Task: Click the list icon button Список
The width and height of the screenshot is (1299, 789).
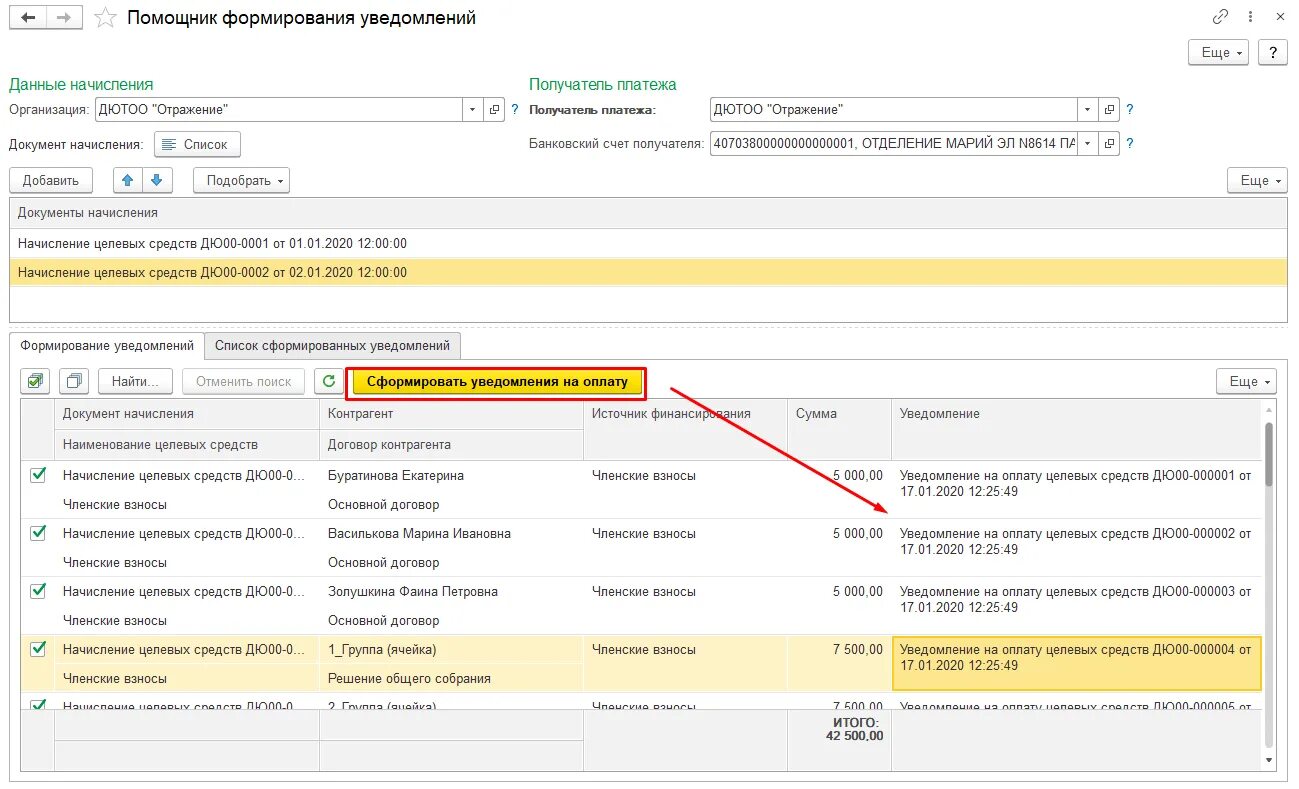Action: coord(197,144)
